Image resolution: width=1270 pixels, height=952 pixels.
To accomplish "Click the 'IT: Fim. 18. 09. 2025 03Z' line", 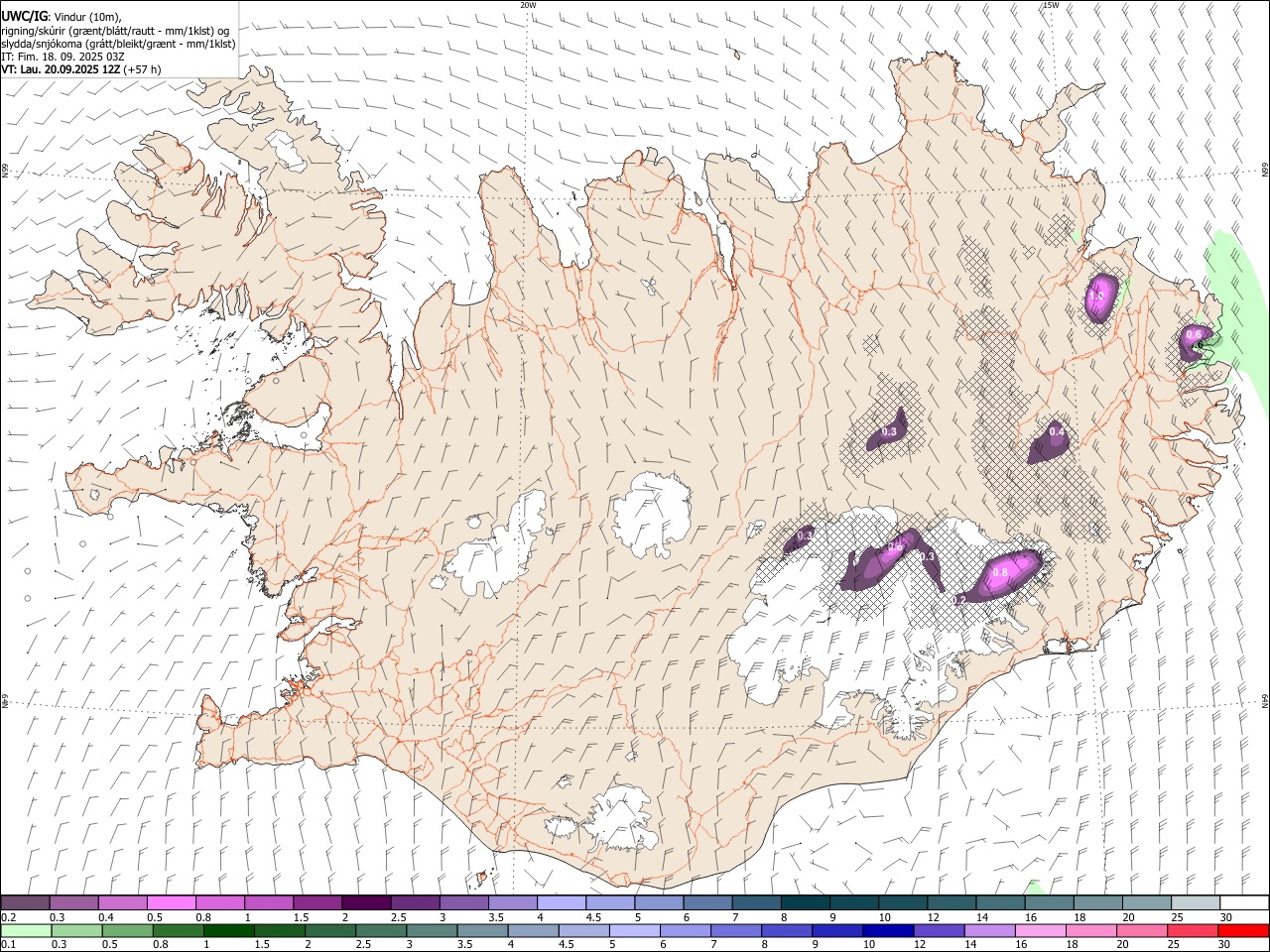I will [63, 57].
